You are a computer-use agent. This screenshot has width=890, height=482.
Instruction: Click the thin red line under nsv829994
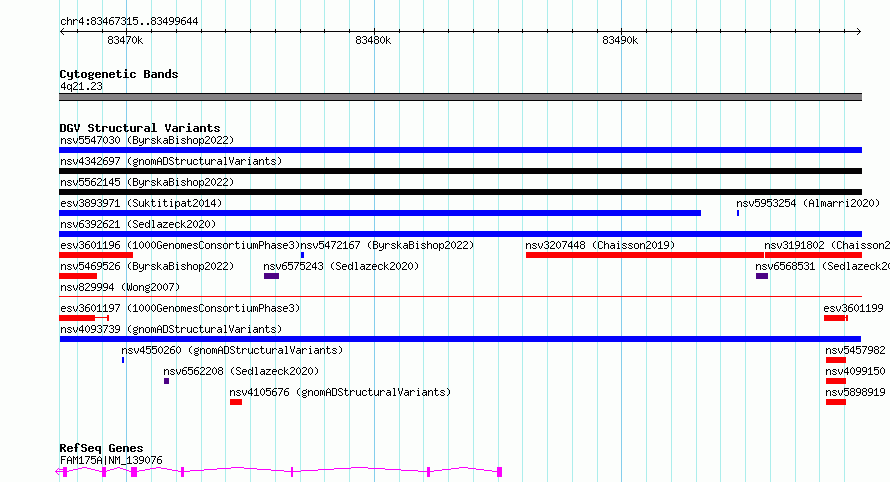[x=460, y=296]
